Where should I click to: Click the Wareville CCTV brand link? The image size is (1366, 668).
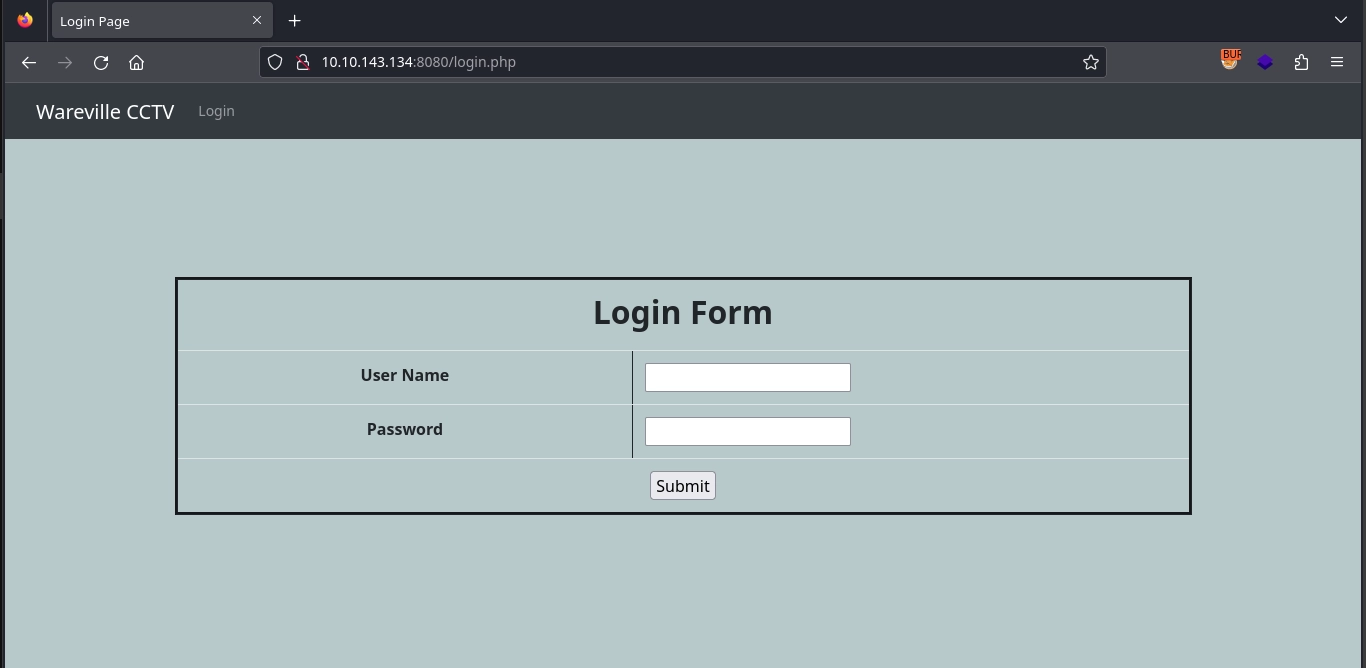coord(105,112)
